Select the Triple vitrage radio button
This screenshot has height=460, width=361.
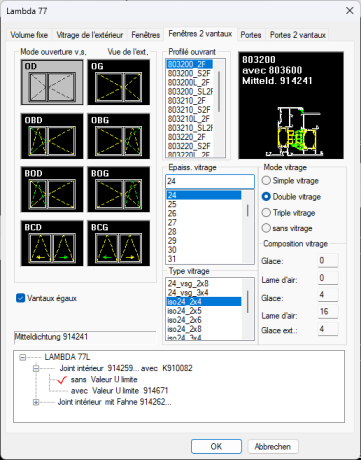click(266, 213)
